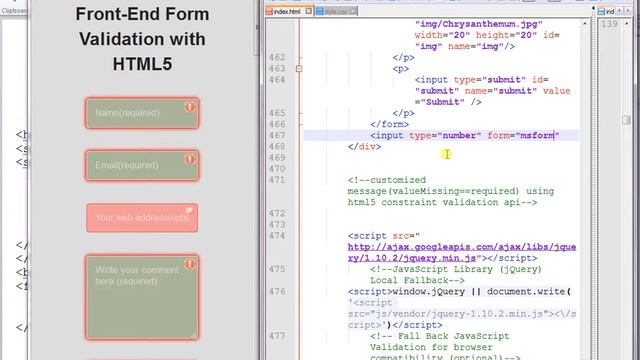Click the browser page scrollbar thumb
This screenshot has width=640, height=360.
pyautogui.click(x=257, y=28)
